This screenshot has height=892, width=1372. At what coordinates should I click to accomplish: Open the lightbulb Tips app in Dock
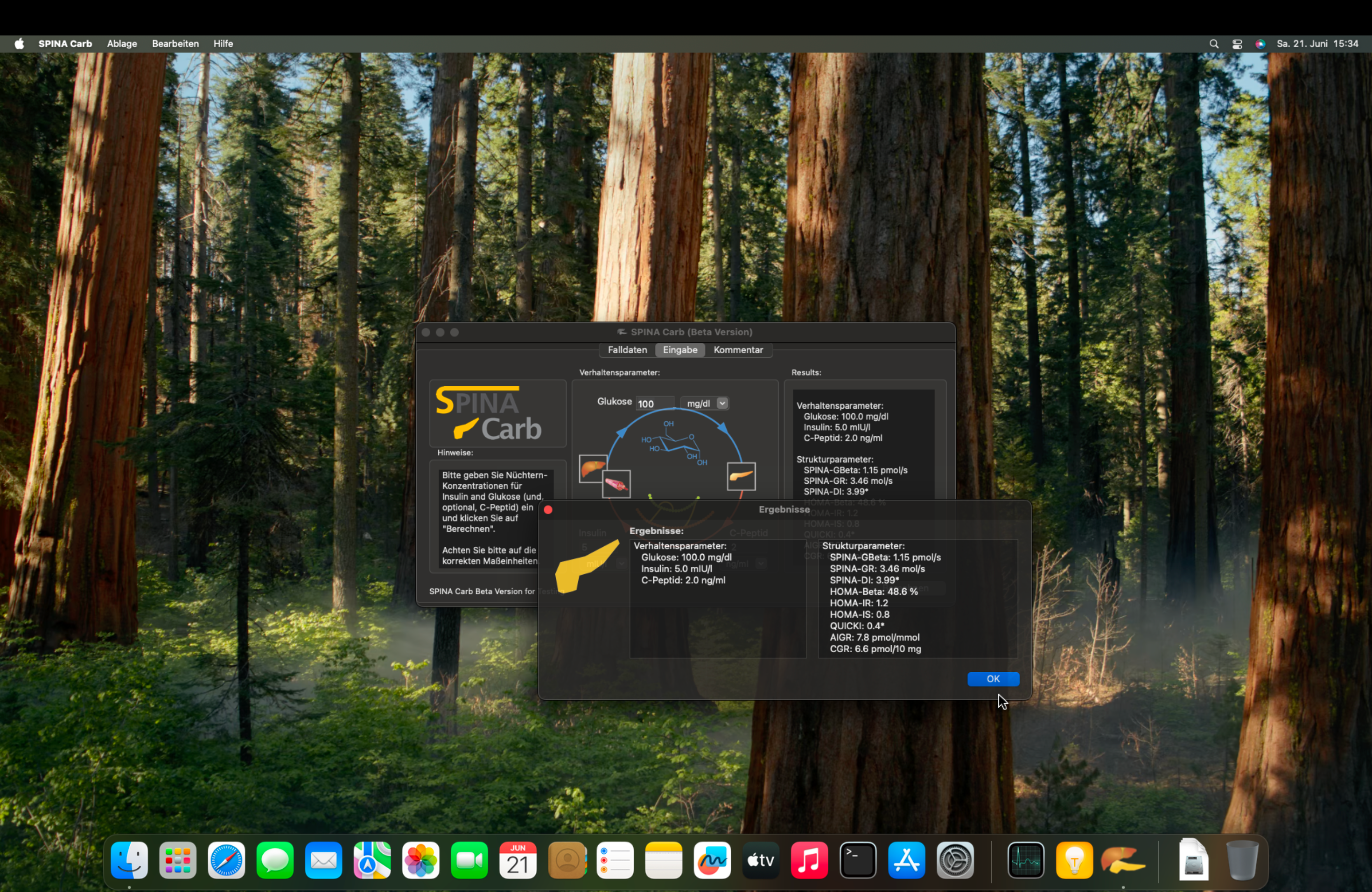click(1075, 860)
